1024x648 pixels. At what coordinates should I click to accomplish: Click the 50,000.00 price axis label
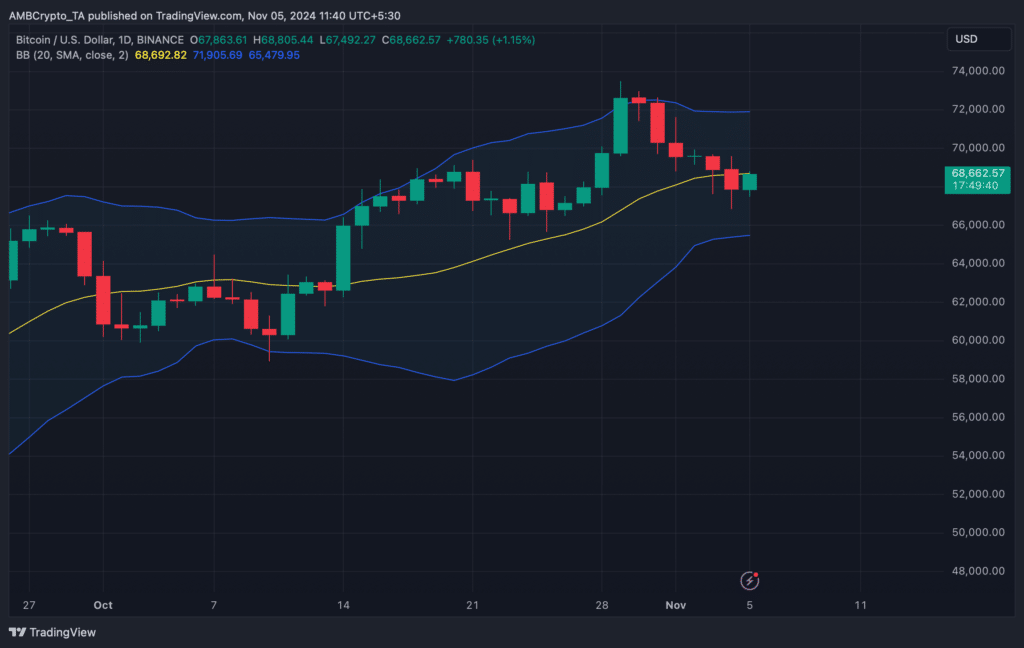coord(978,532)
